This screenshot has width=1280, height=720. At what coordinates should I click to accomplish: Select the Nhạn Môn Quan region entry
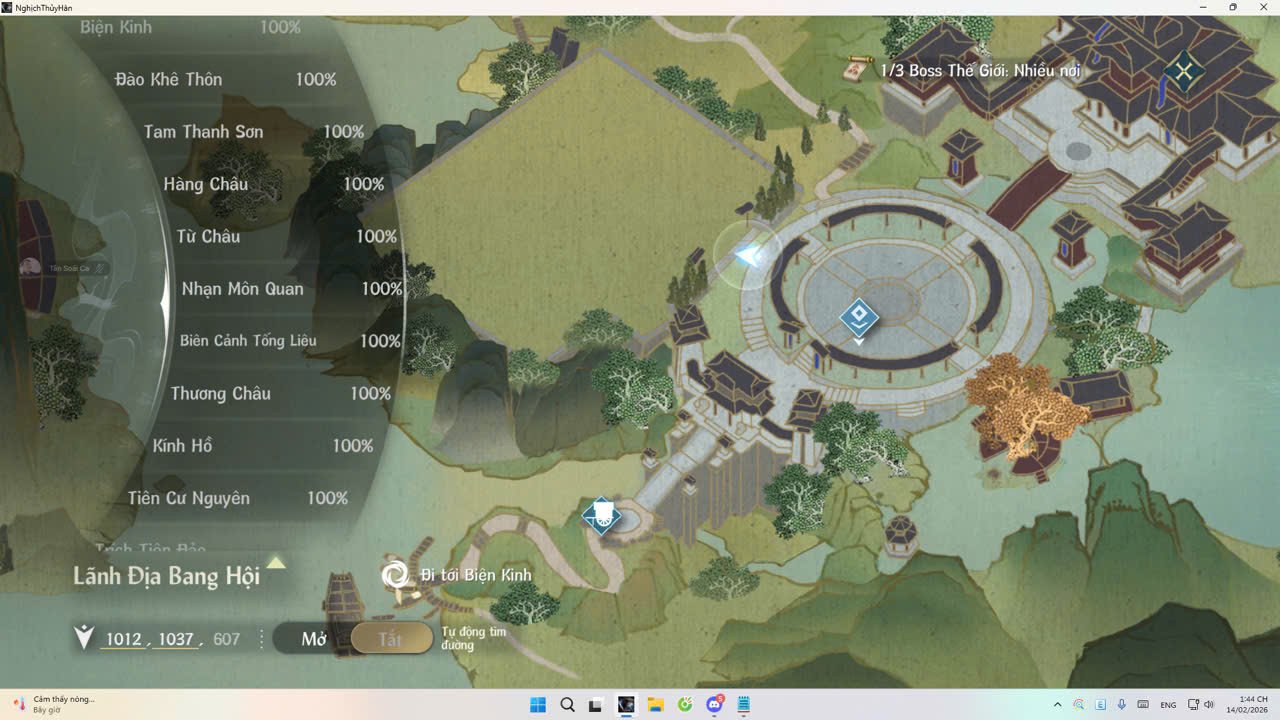[242, 289]
